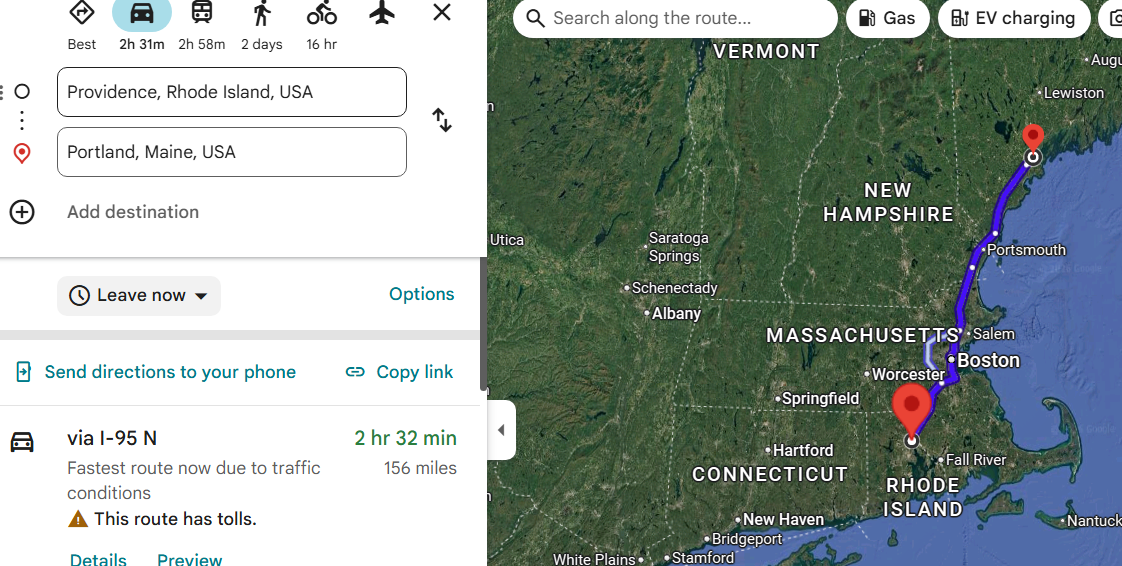Filter Gas stations along route
The height and width of the screenshot is (566, 1122).
click(x=887, y=19)
